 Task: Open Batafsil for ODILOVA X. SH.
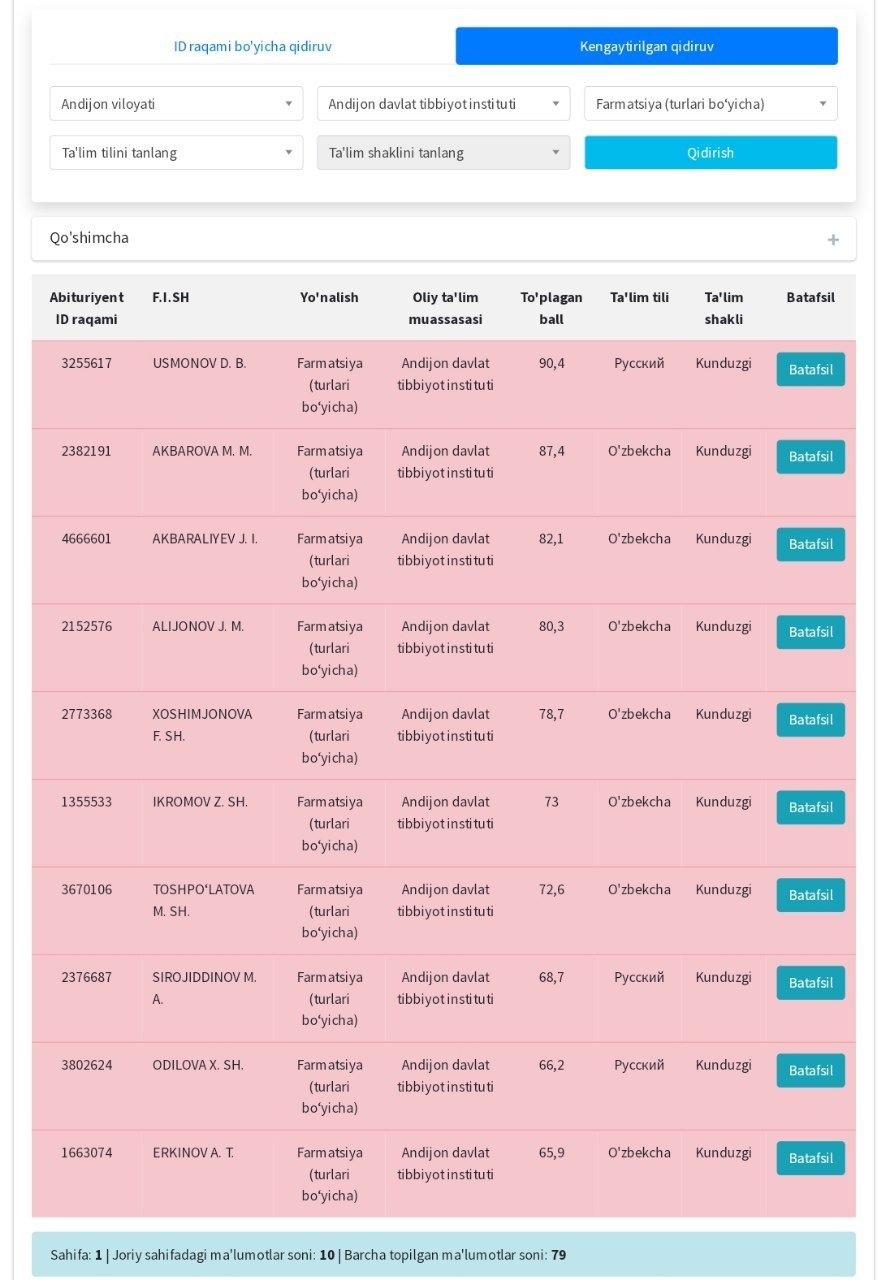(x=810, y=1071)
